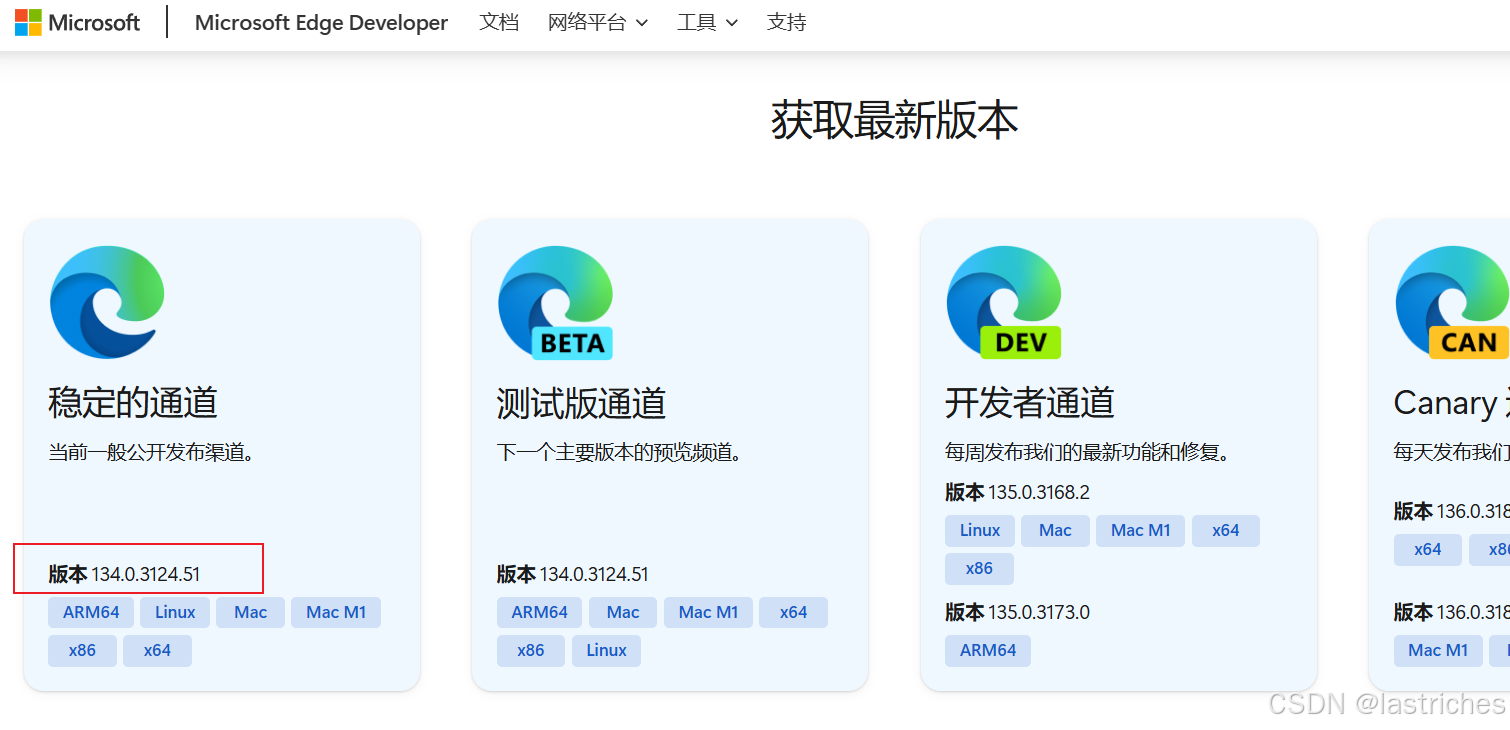1510x730 pixels.
Task: Download Mac driver in 稳定的通道 card
Action: [x=251, y=612]
